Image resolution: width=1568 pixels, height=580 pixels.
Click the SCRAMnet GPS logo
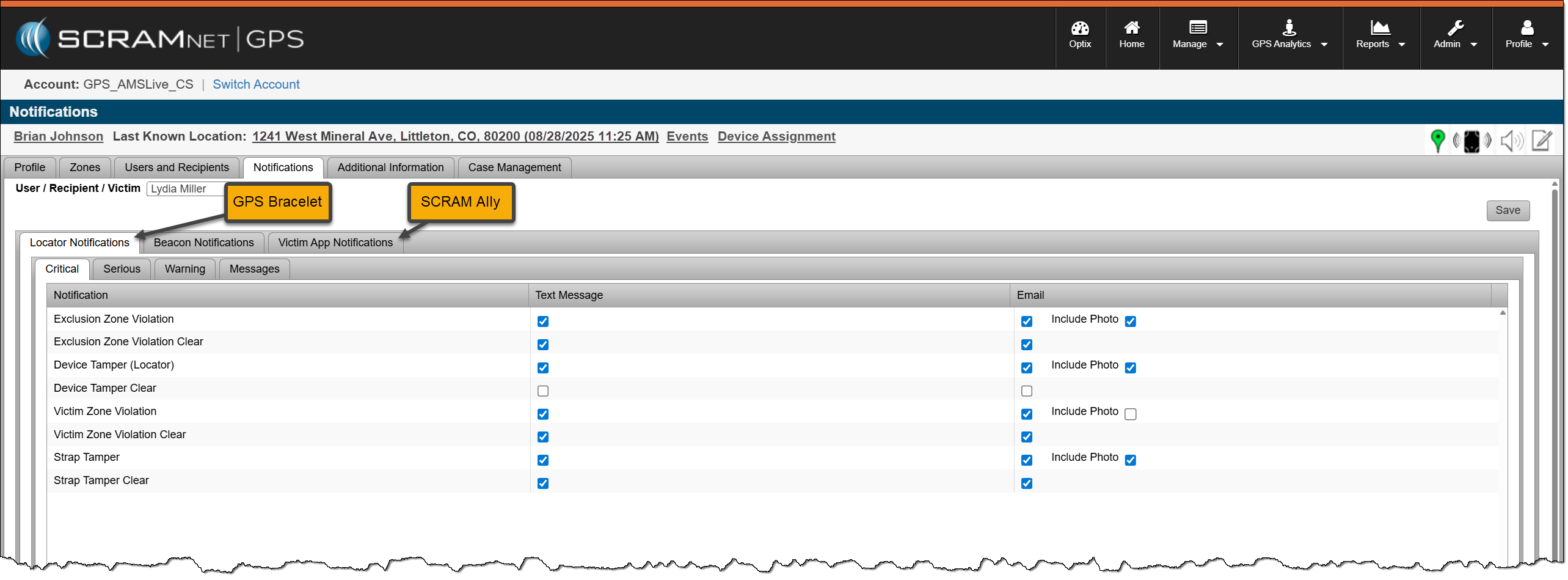pos(160,38)
